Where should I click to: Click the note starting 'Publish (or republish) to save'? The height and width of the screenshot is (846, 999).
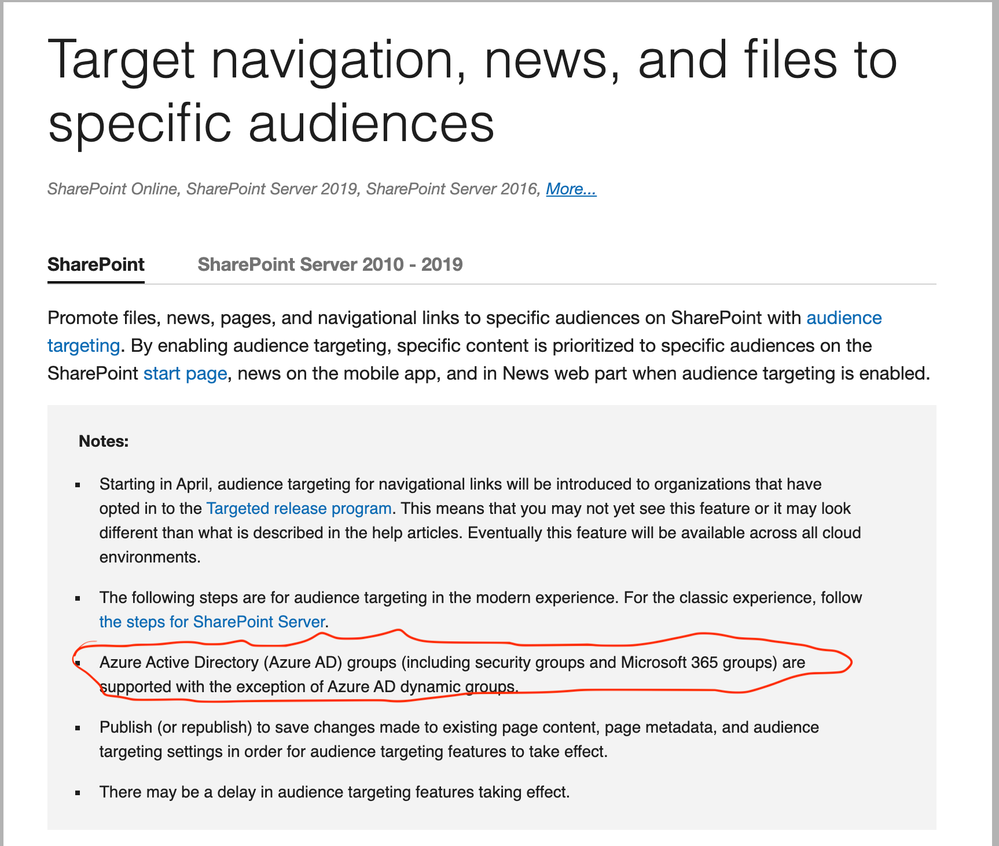click(x=459, y=740)
